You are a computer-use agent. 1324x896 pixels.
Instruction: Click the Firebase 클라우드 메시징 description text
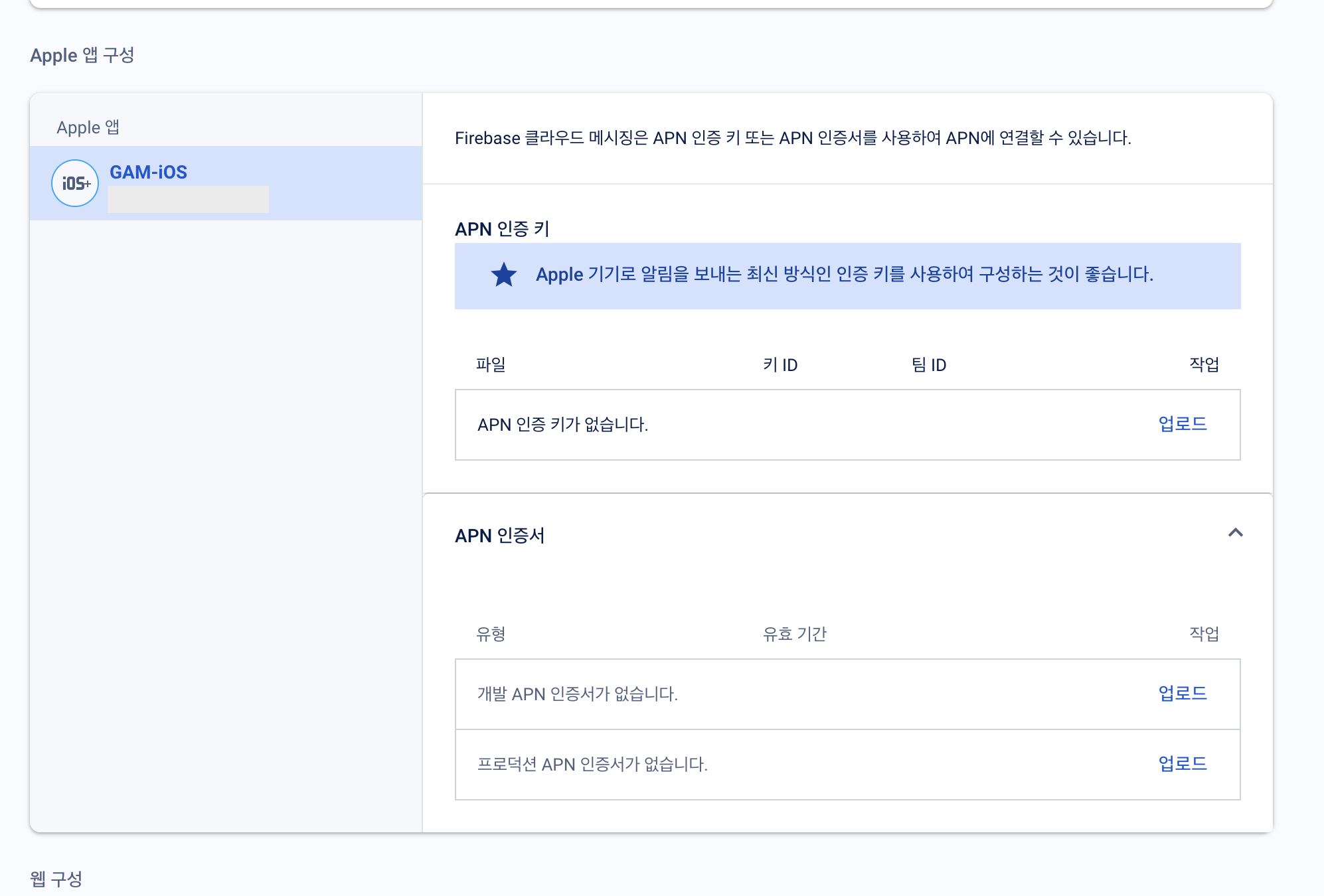click(793, 138)
